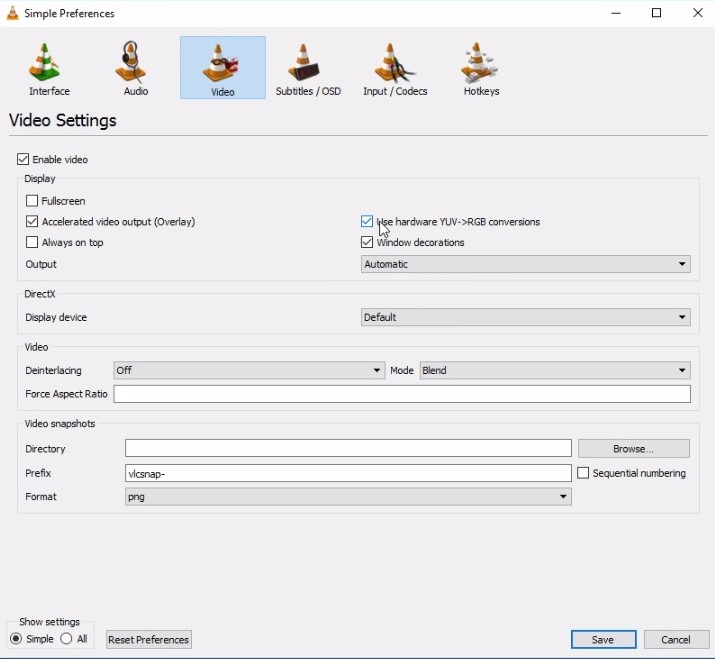Click the snapshot Directory input field
The width and height of the screenshot is (715, 659).
(348, 448)
